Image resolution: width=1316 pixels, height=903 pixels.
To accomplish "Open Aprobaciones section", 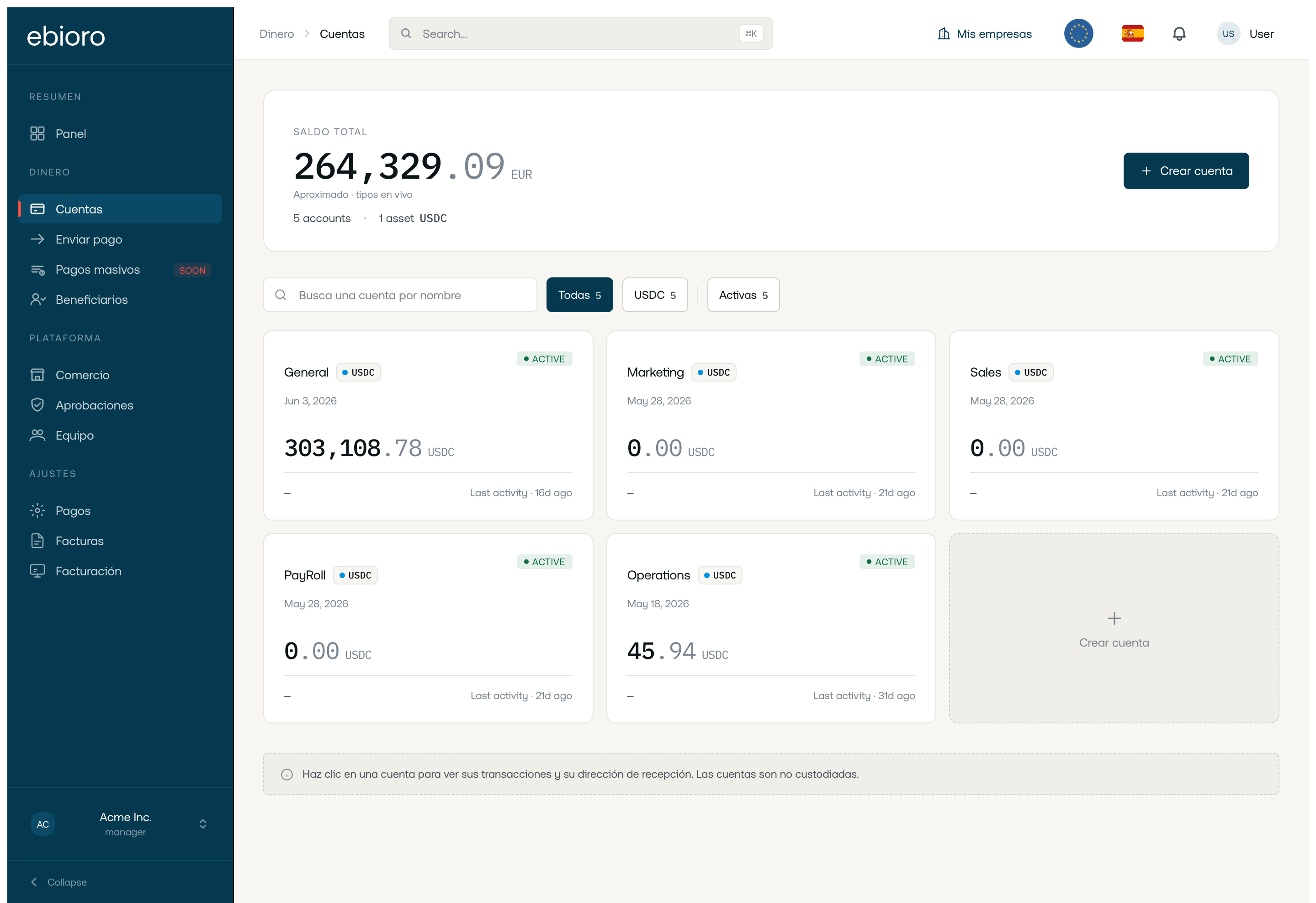I will tap(120, 405).
